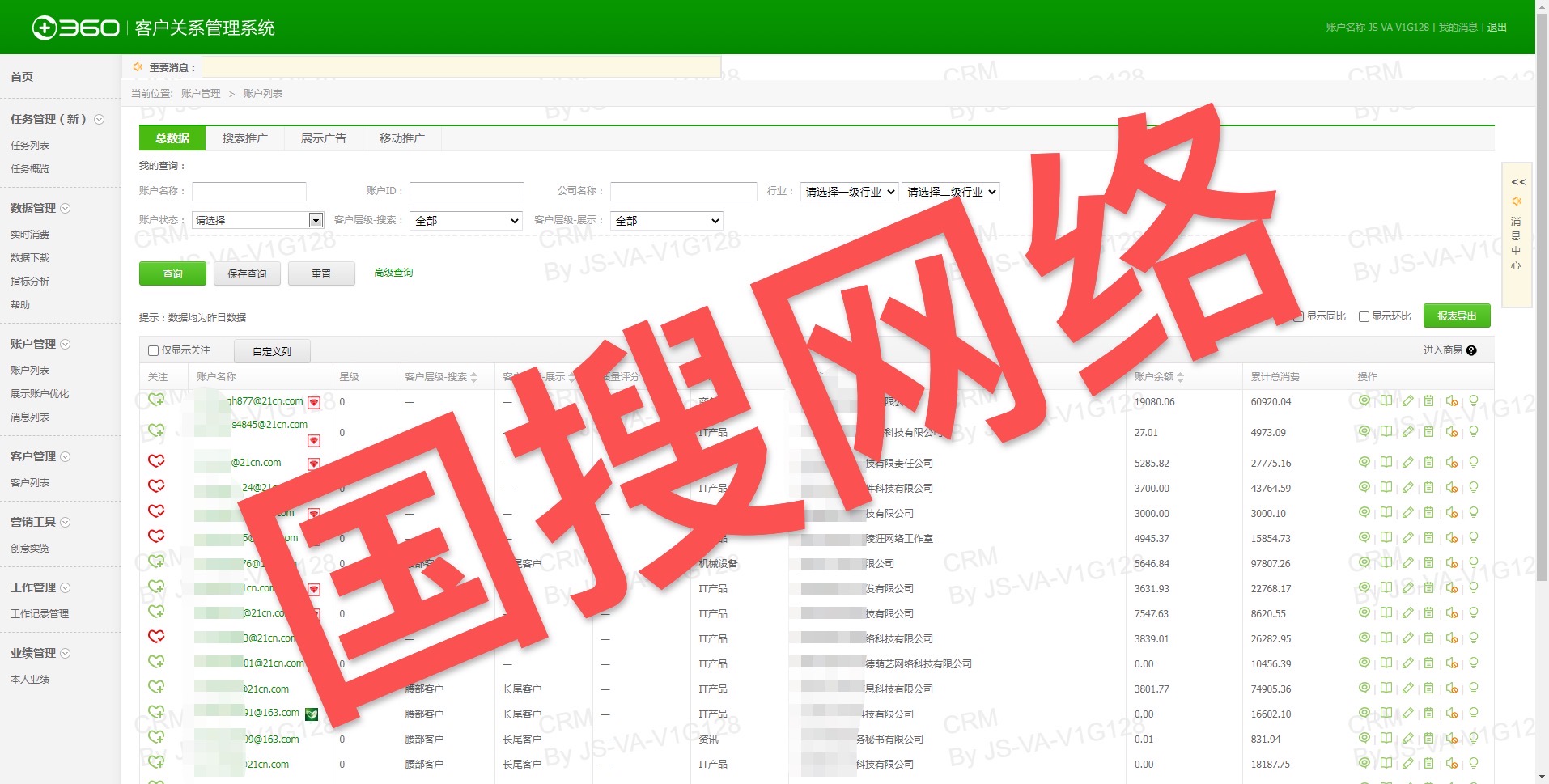Image resolution: width=1549 pixels, height=784 pixels.
Task: Open the 客户层级-搜索 filter dropdown
Action: tap(465, 220)
